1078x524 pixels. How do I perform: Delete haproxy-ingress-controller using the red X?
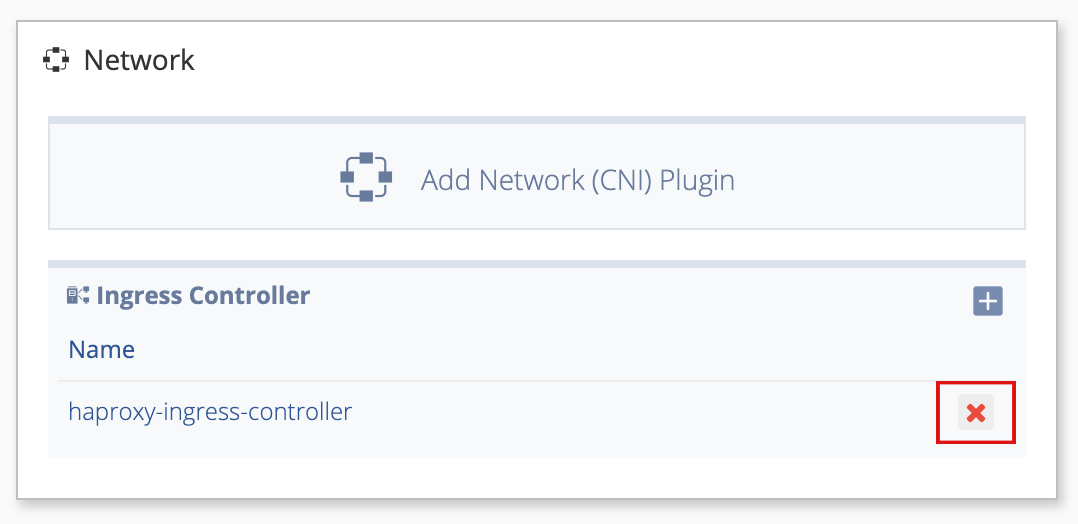click(x=976, y=413)
